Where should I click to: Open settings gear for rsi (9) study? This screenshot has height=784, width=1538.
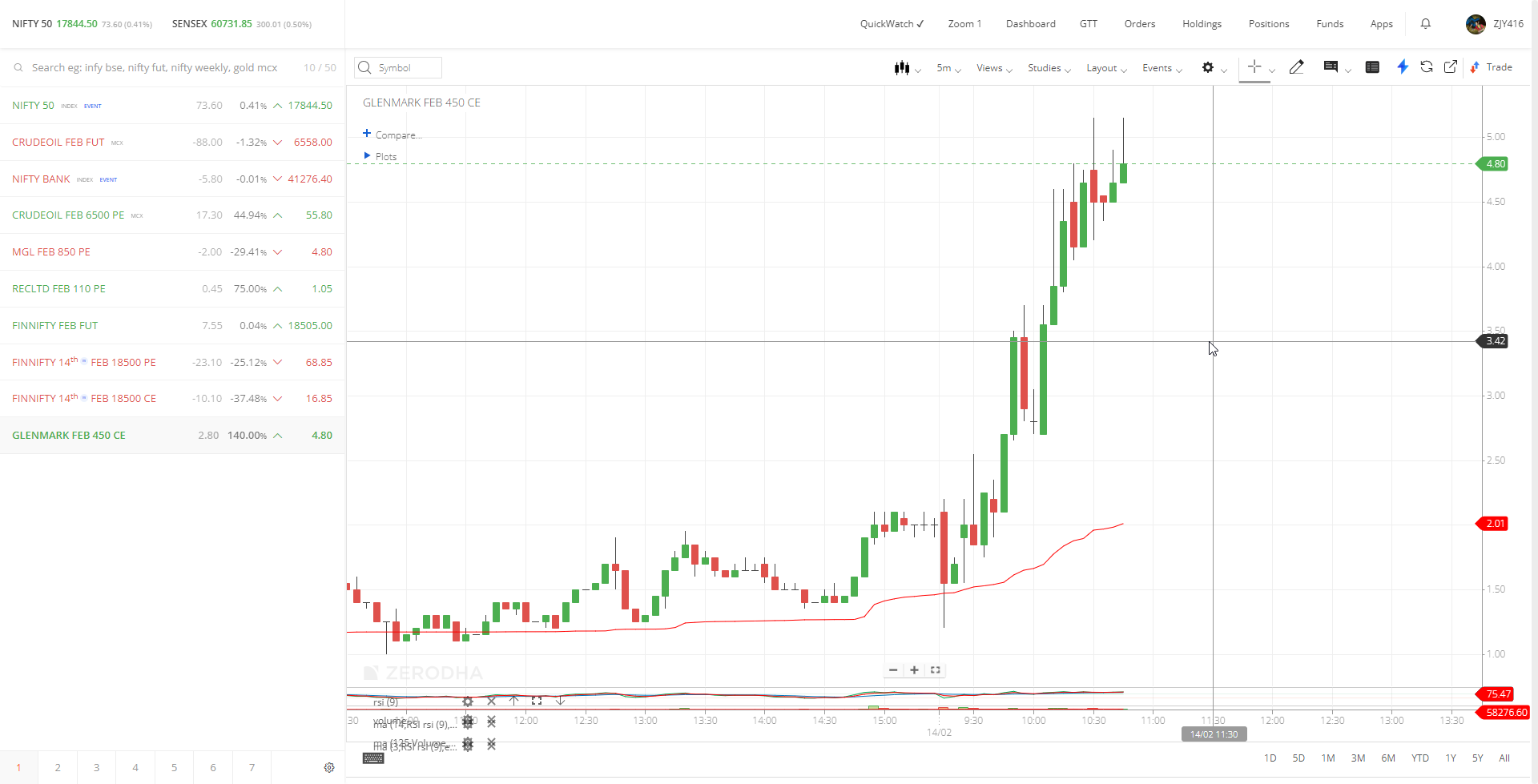pyautogui.click(x=468, y=702)
